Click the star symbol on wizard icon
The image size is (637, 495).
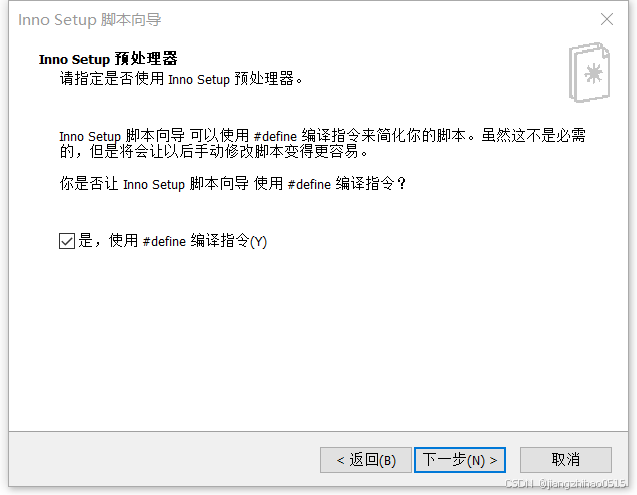pyautogui.click(x=594, y=74)
